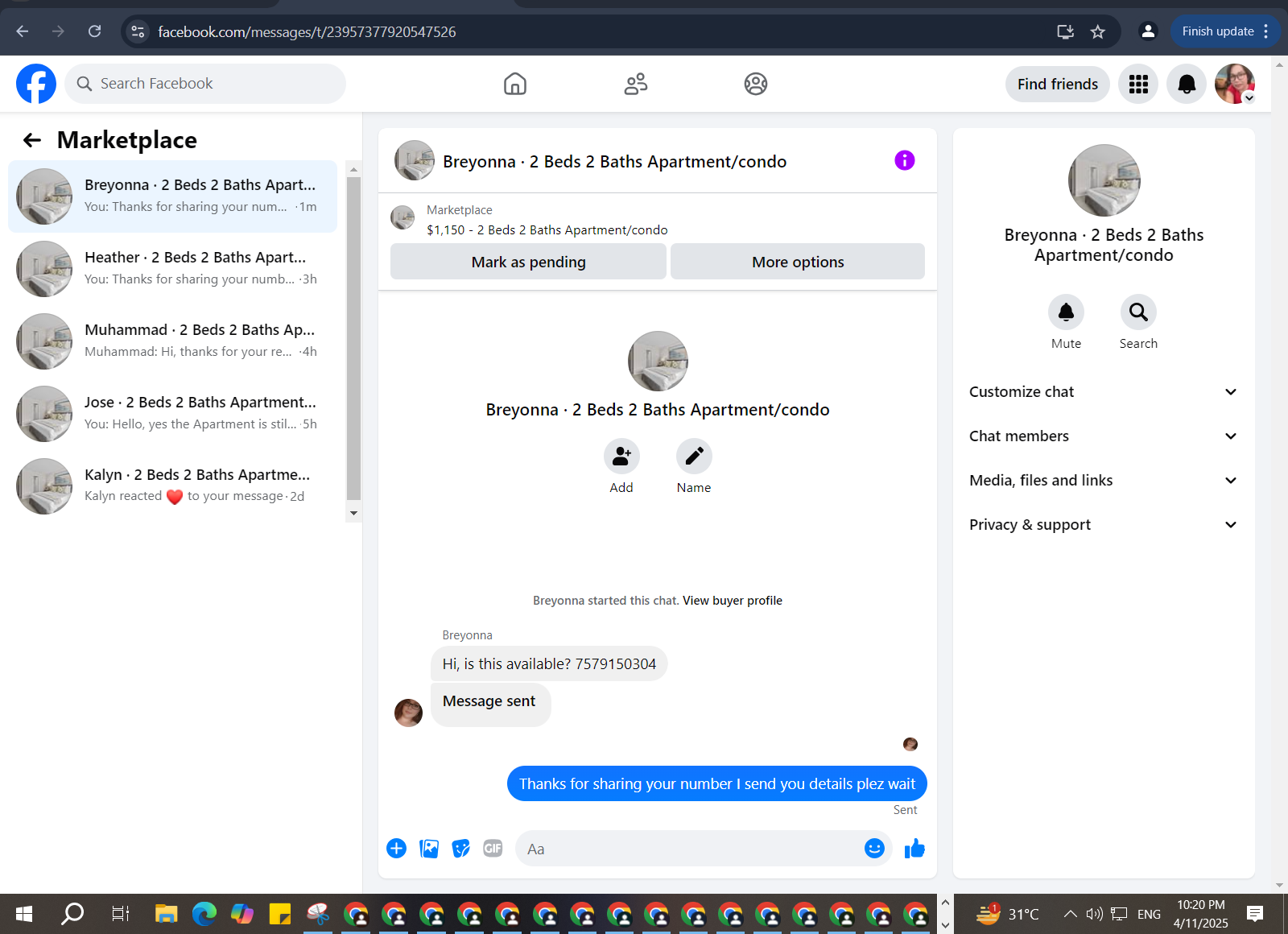This screenshot has width=1288, height=934.
Task: Open the Windows Start menu
Action: (24, 914)
